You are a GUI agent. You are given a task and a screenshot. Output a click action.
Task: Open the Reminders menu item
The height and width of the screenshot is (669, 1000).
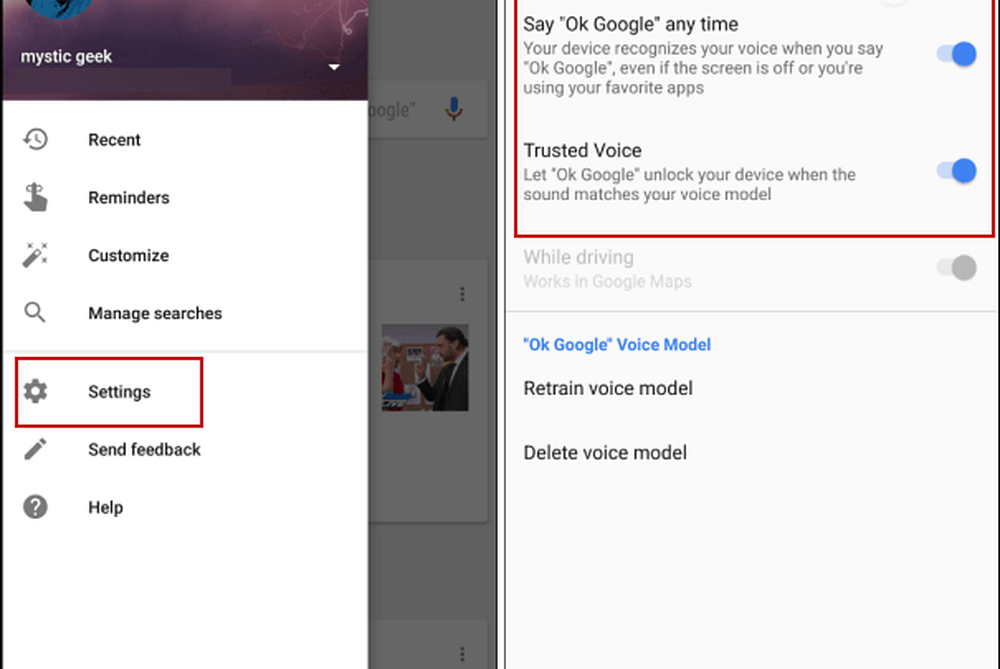click(x=129, y=198)
